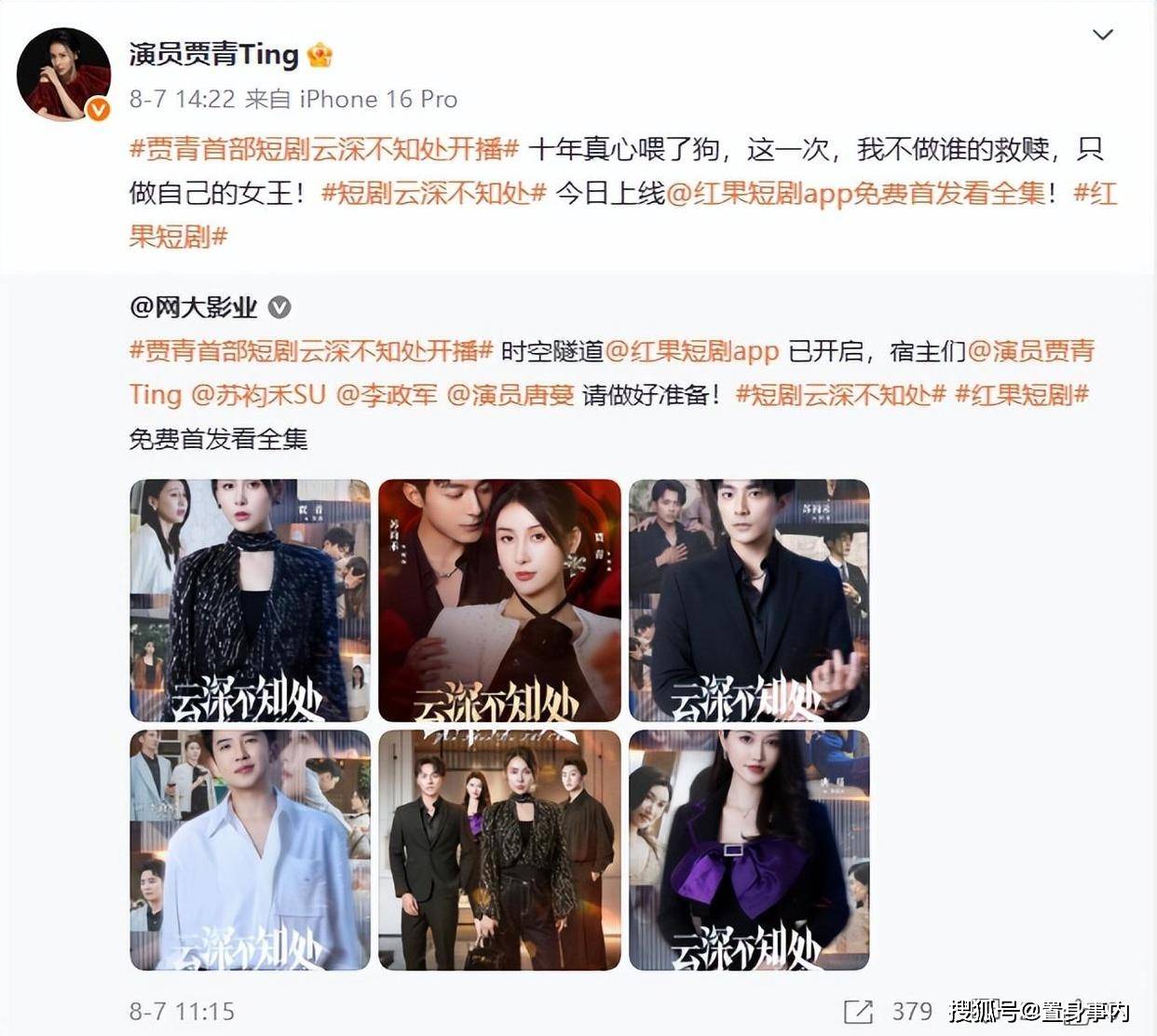Open poster of woman with purple bow

pos(749,850)
